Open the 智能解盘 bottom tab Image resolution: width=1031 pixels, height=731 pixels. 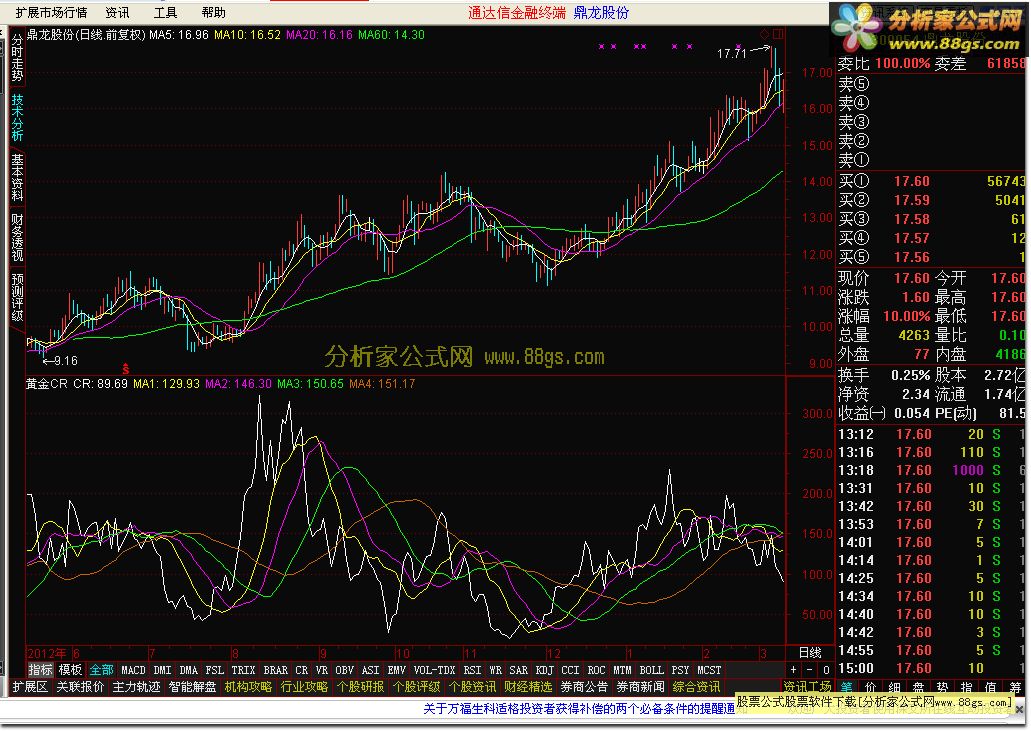coord(193,687)
